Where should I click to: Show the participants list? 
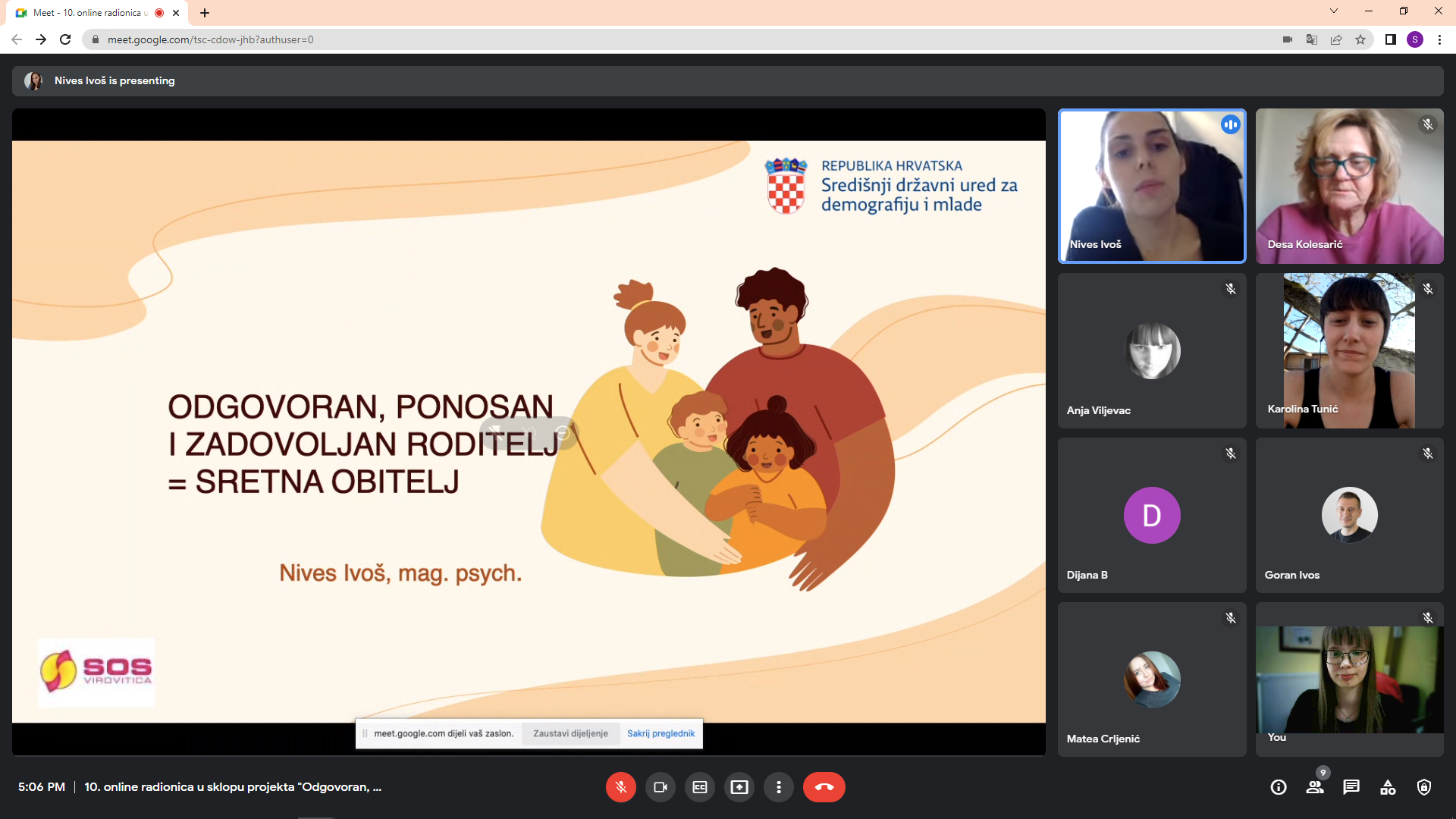(1315, 787)
